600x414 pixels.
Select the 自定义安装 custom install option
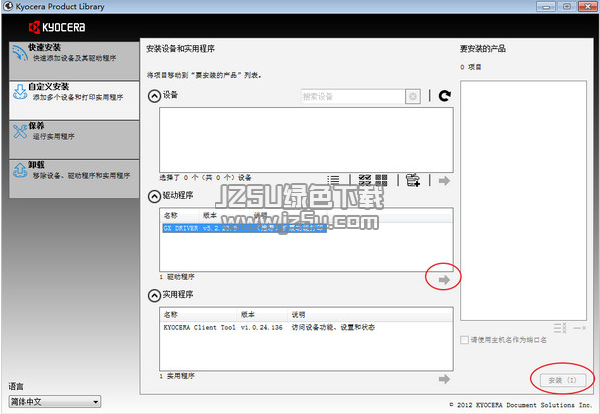point(74,100)
